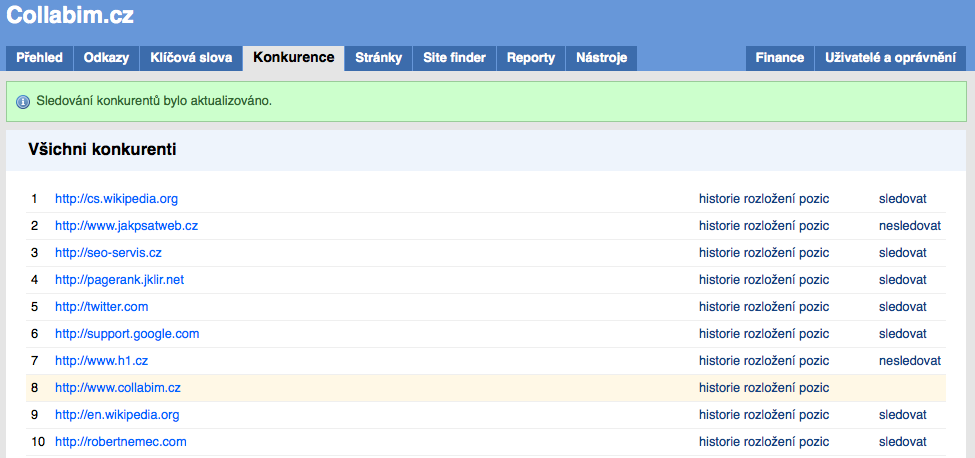Open historie rozložení pozic for www.collabim.cz

[764, 388]
